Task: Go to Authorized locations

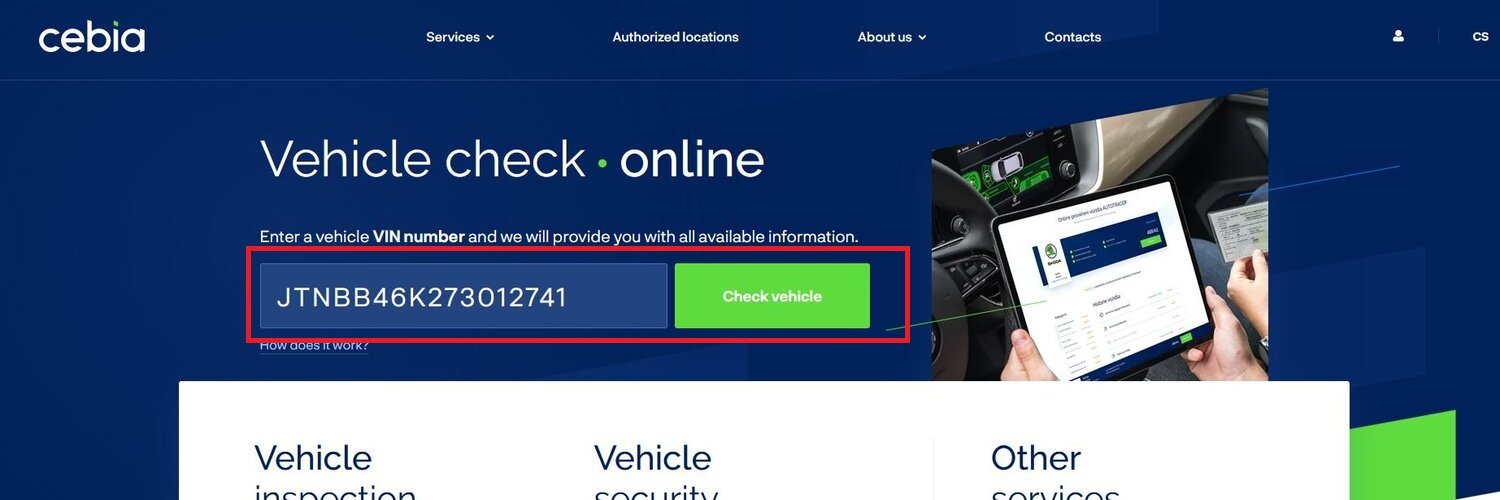Action: click(675, 37)
